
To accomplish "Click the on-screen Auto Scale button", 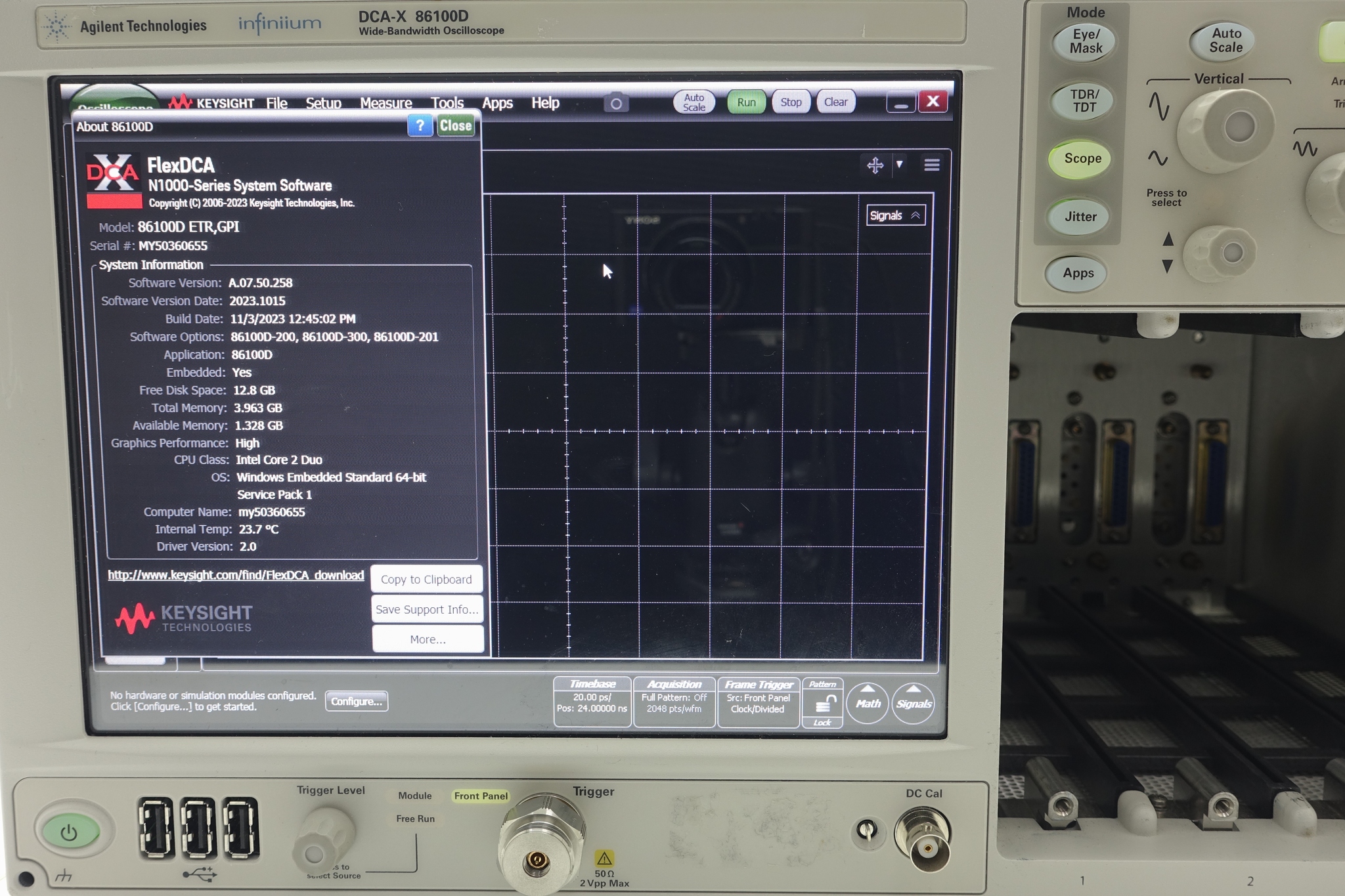I will tap(694, 102).
